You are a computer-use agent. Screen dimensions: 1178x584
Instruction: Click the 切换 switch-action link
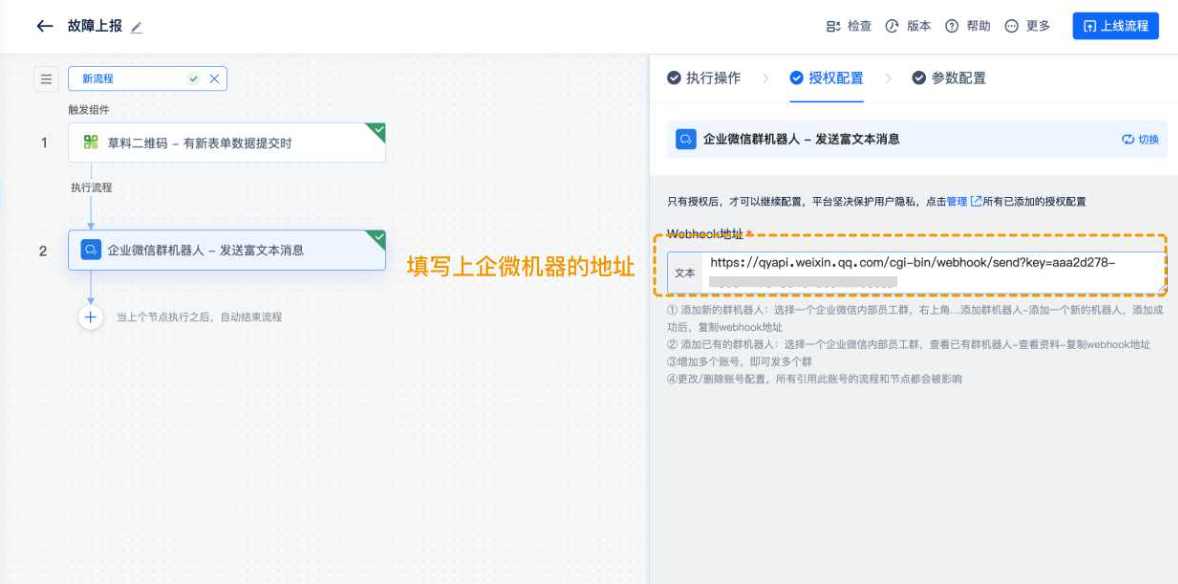pyautogui.click(x=1140, y=140)
